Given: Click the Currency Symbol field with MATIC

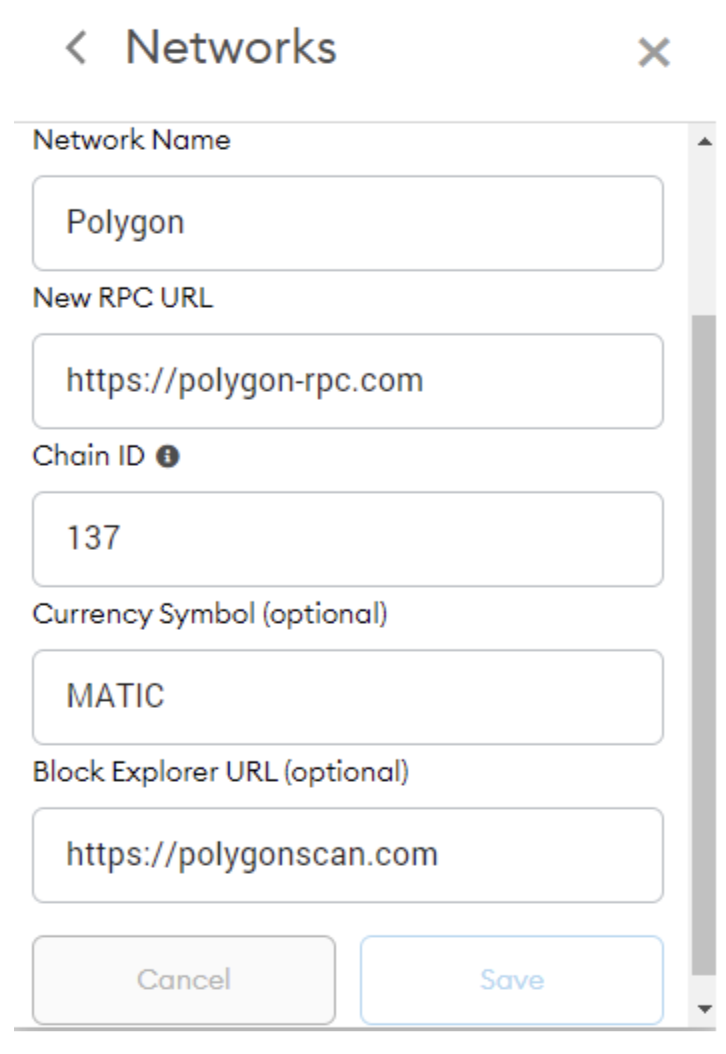Looking at the screenshot, I should click(x=347, y=697).
